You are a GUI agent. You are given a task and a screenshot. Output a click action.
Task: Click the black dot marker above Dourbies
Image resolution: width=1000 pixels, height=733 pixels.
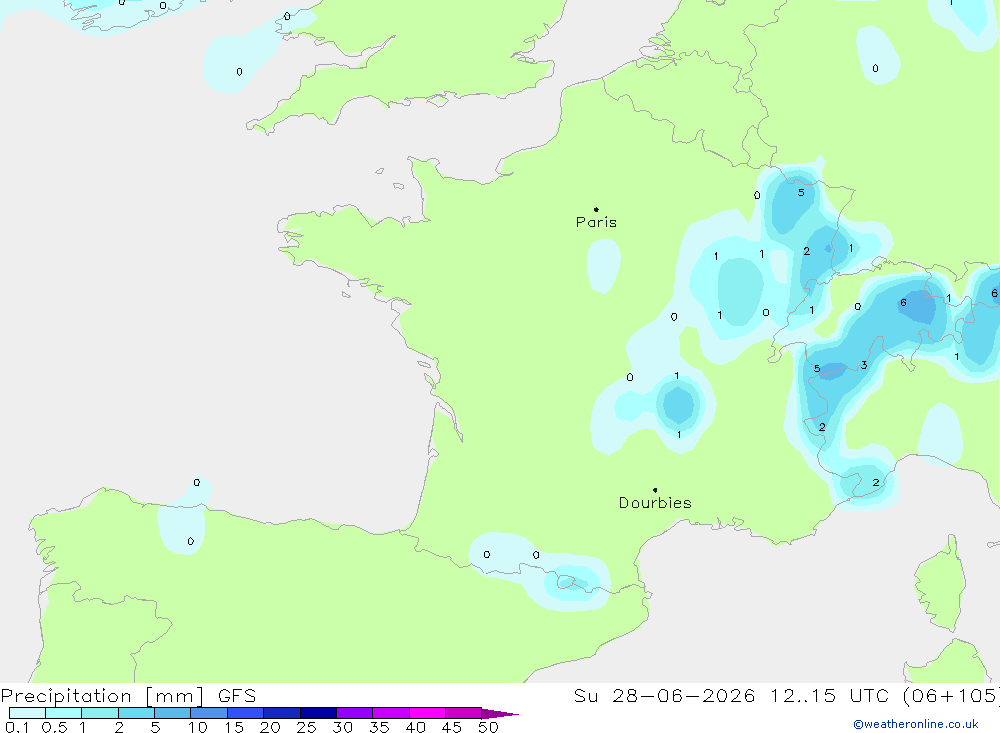tap(655, 490)
